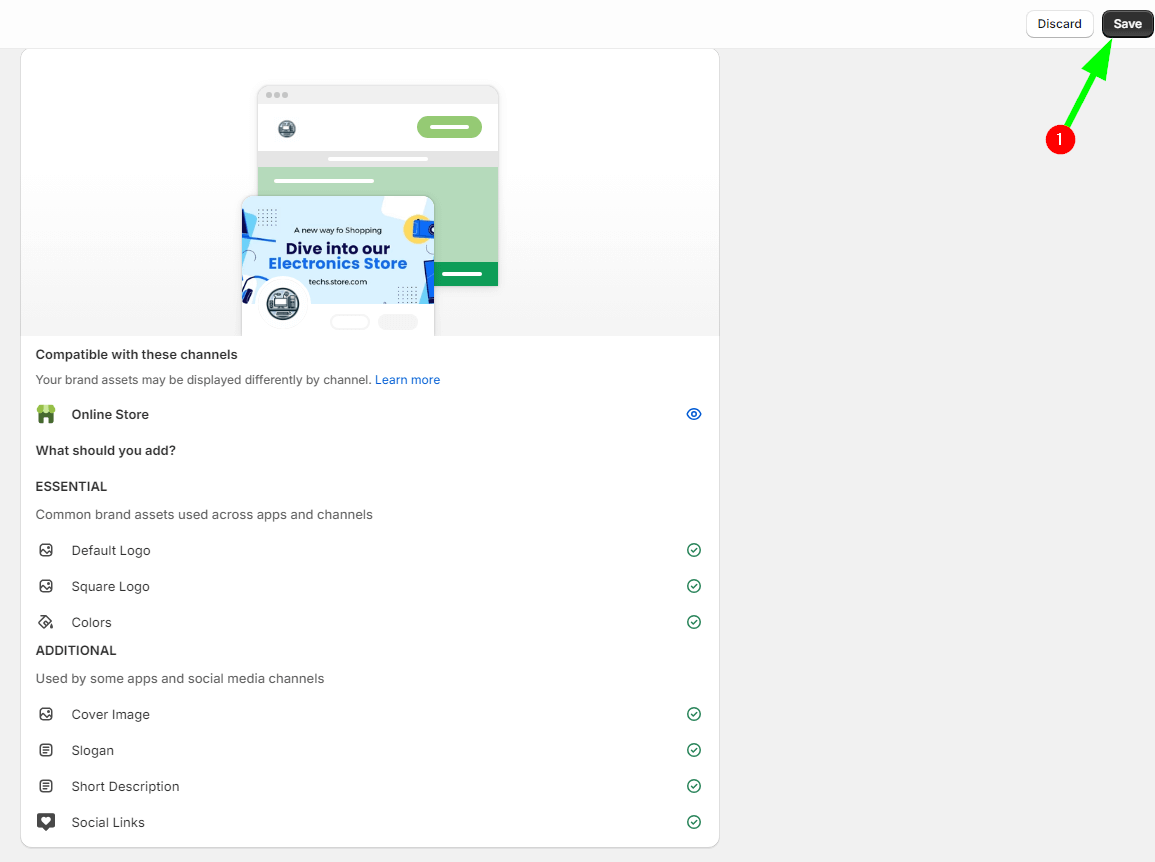The image size is (1155, 862).
Task: Click the Online Store channel icon
Action: point(46,414)
